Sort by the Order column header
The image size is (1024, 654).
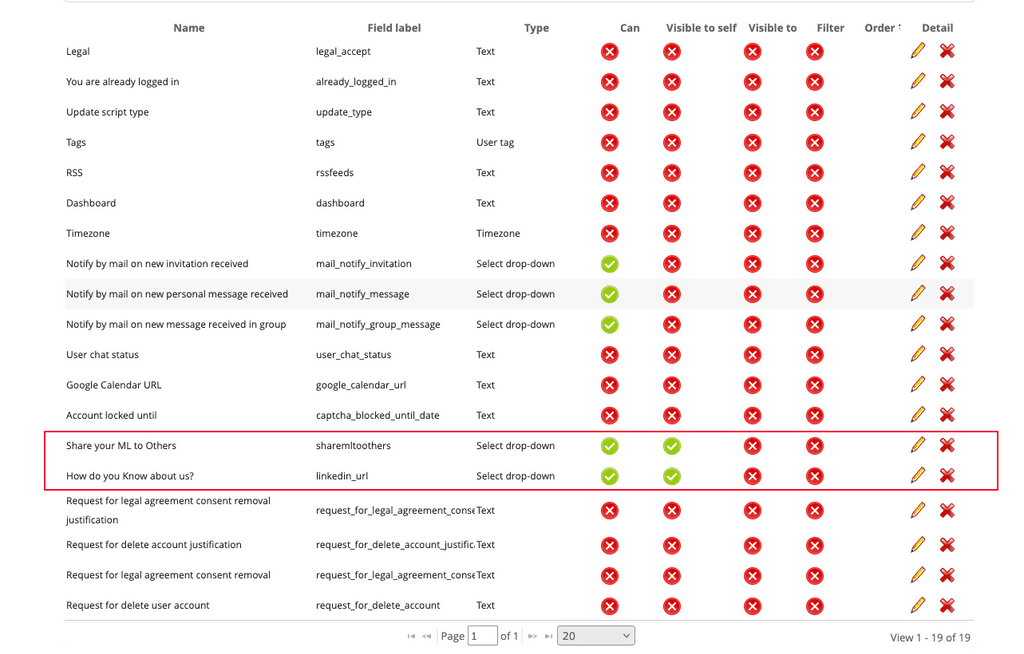pyautogui.click(x=879, y=27)
